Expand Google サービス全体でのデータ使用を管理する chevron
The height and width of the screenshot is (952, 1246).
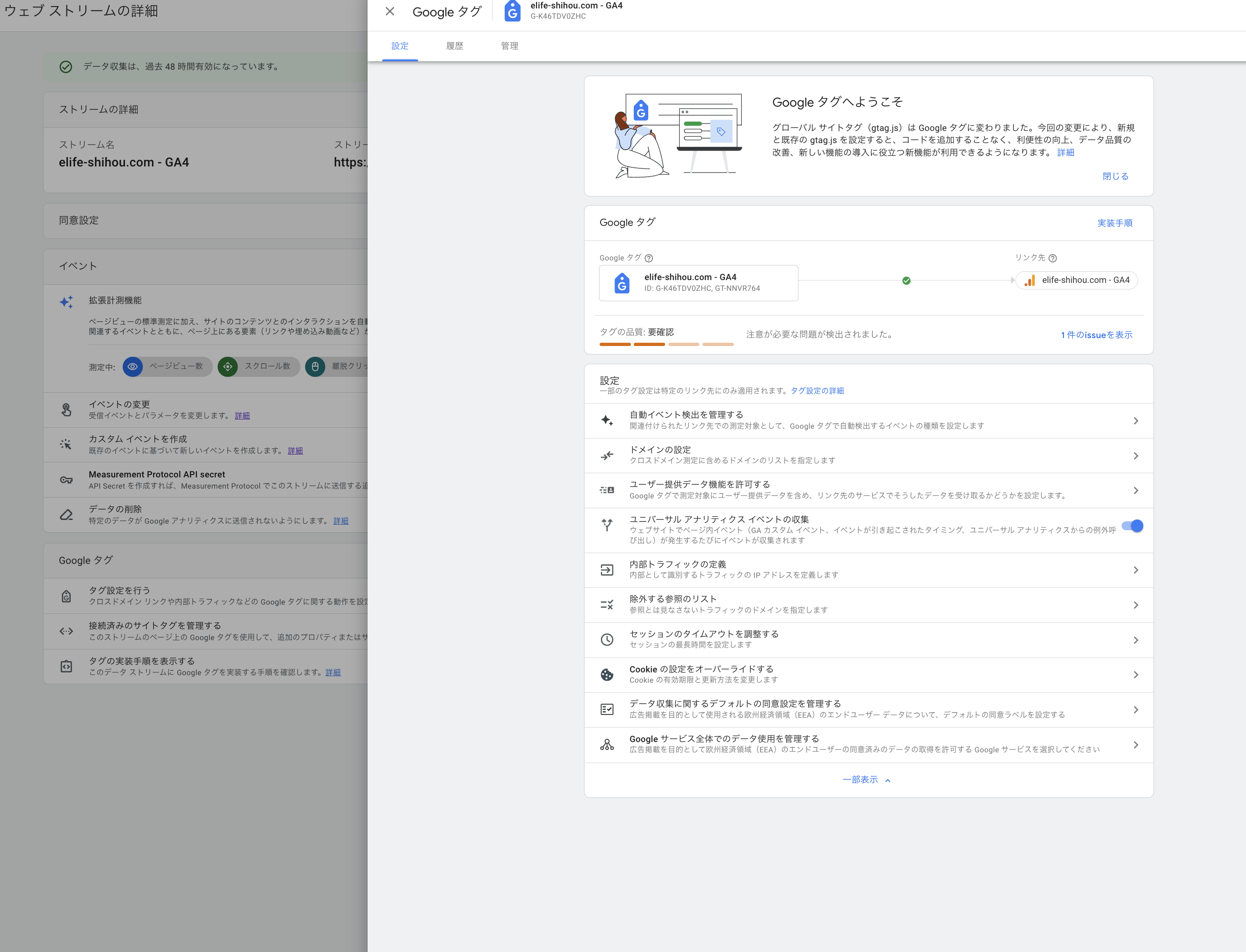pyautogui.click(x=1136, y=744)
